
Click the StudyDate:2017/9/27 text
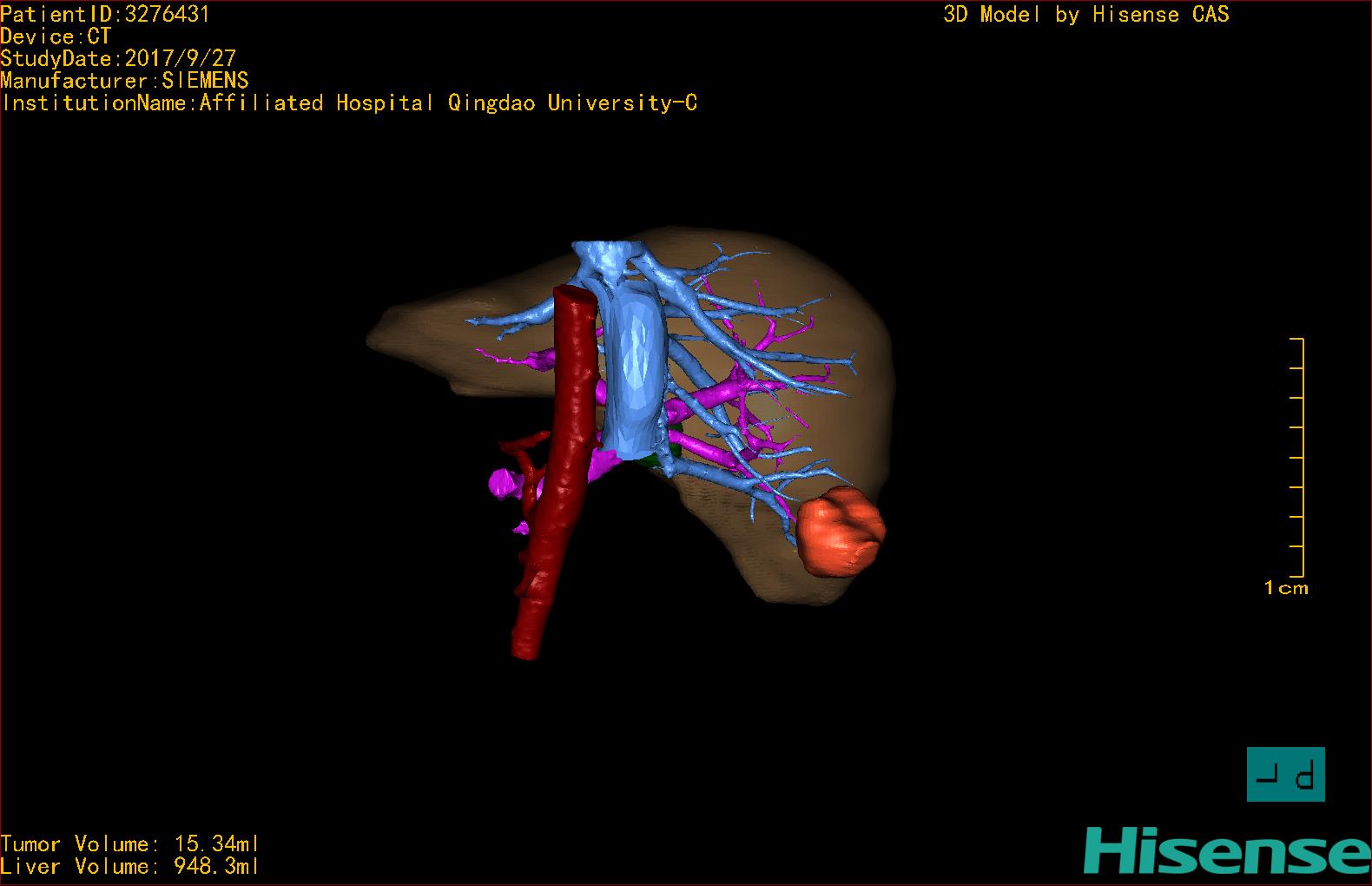point(118,58)
